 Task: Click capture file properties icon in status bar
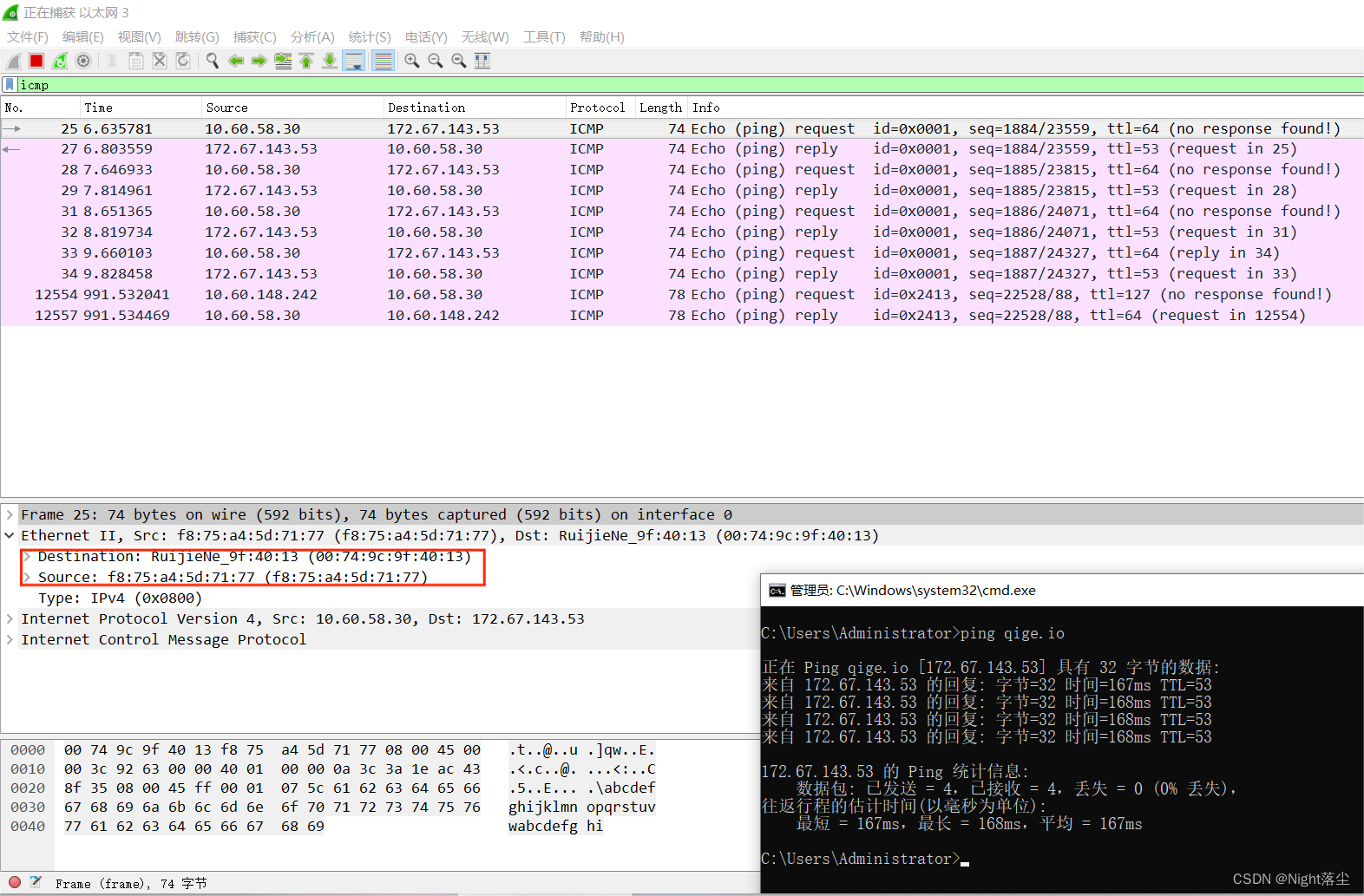click(x=36, y=882)
